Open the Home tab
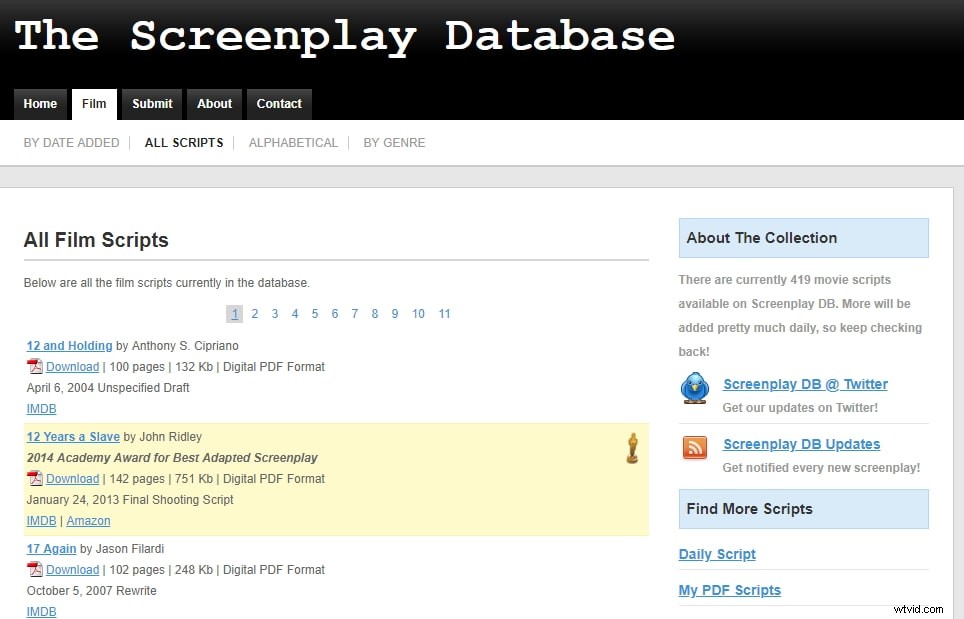Viewport: 964px width, 619px height. coord(40,104)
